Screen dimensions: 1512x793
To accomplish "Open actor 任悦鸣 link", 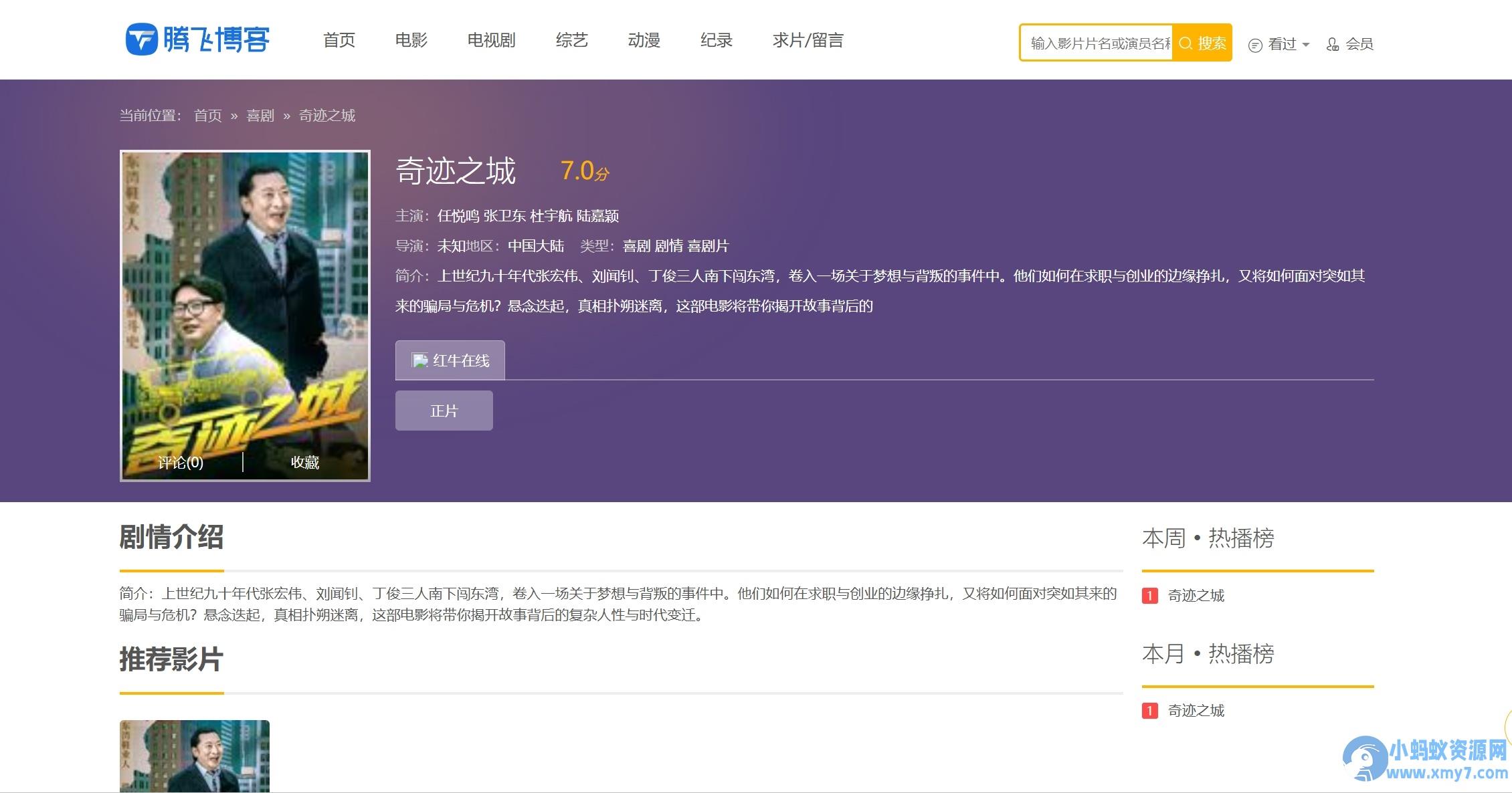I will click(458, 216).
